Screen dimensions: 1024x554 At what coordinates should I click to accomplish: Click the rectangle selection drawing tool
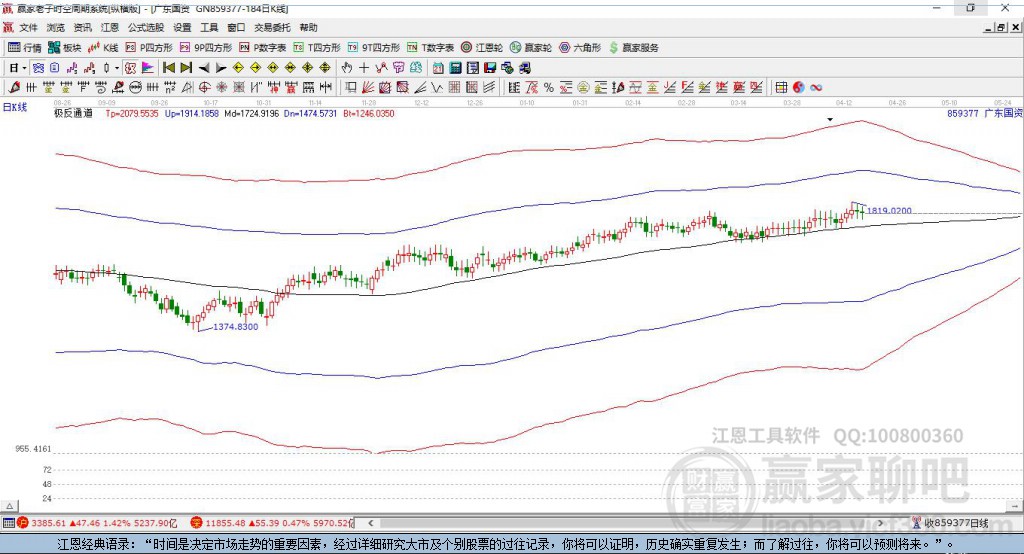pos(351,87)
